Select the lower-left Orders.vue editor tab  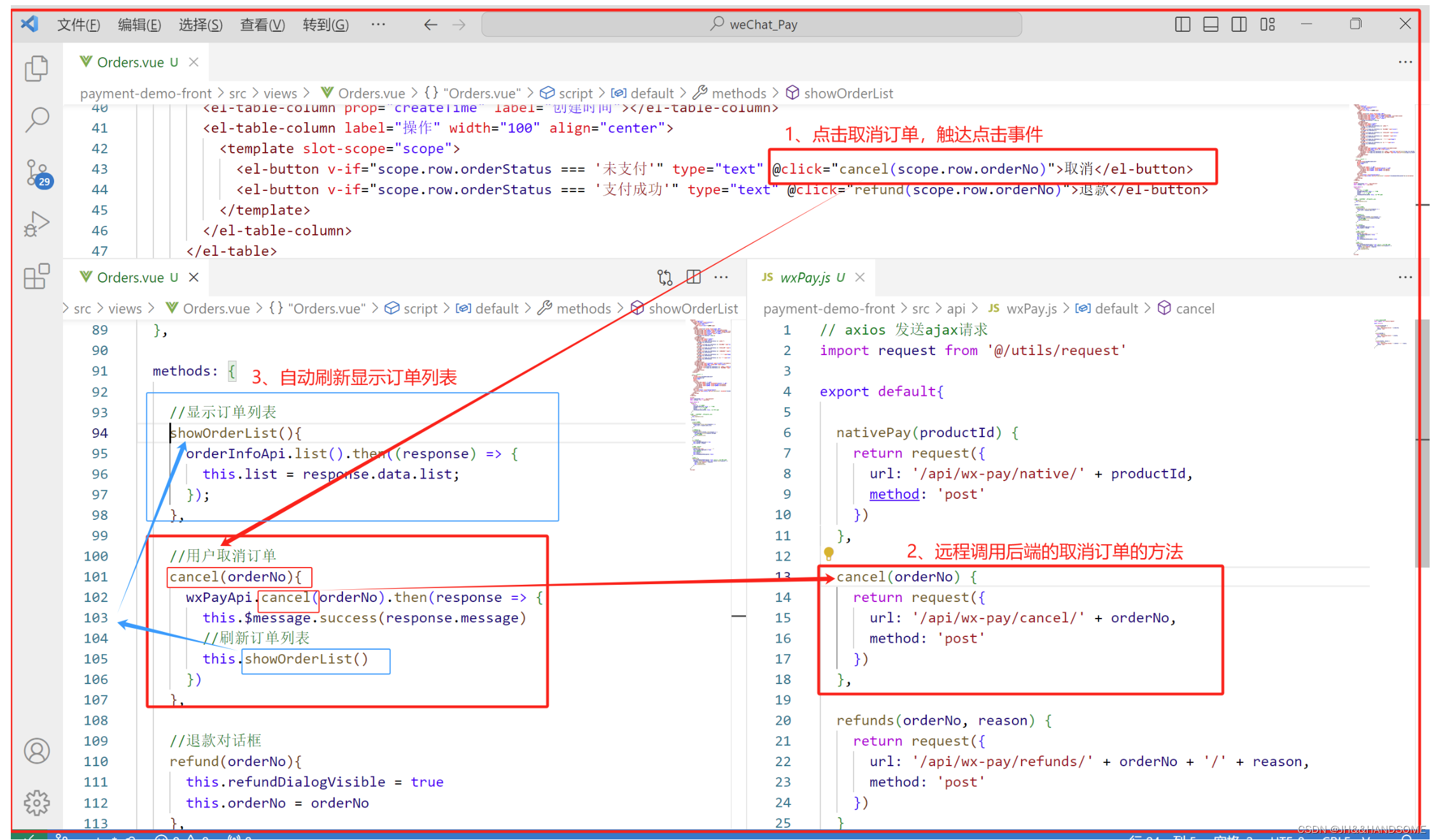pos(137,277)
